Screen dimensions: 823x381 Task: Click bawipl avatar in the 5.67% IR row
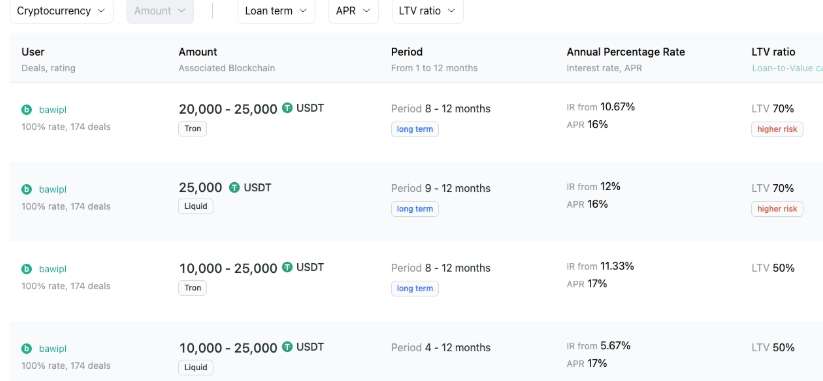coord(26,348)
